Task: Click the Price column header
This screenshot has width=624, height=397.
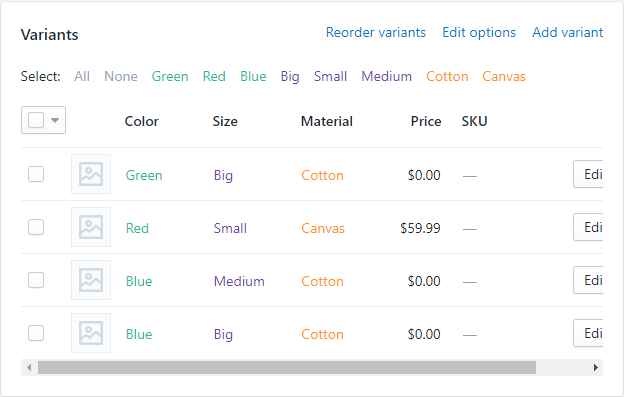Action: click(426, 121)
